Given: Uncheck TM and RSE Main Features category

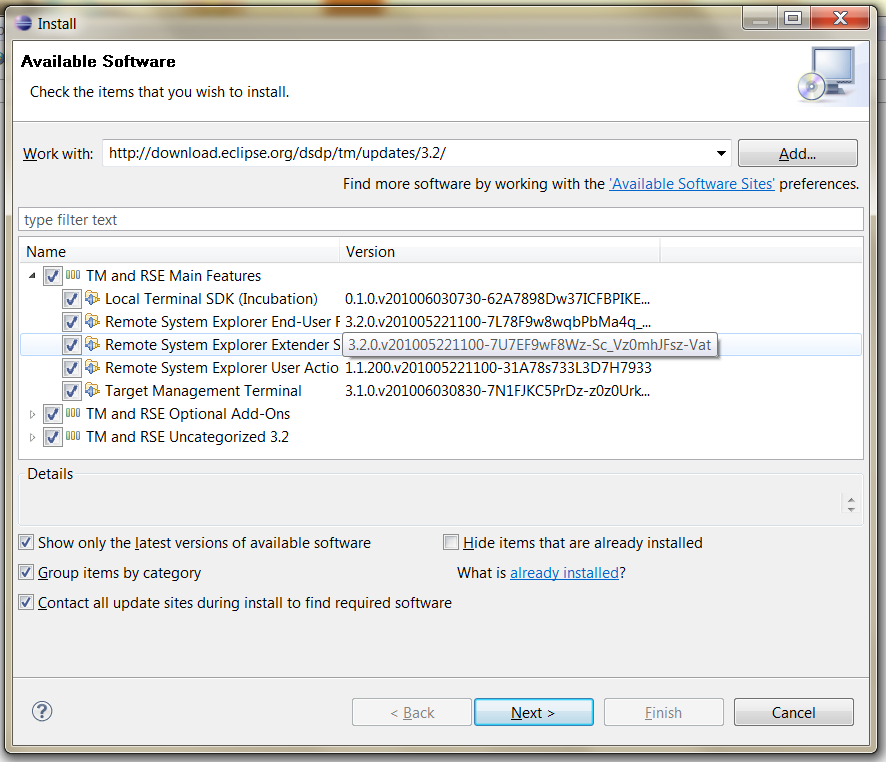Looking at the screenshot, I should point(53,276).
